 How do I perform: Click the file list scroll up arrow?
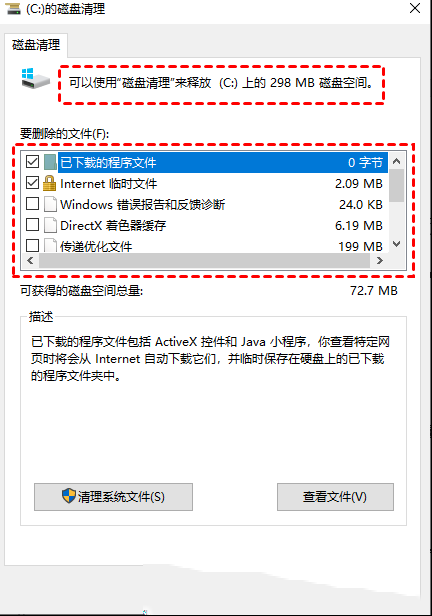coord(397,161)
